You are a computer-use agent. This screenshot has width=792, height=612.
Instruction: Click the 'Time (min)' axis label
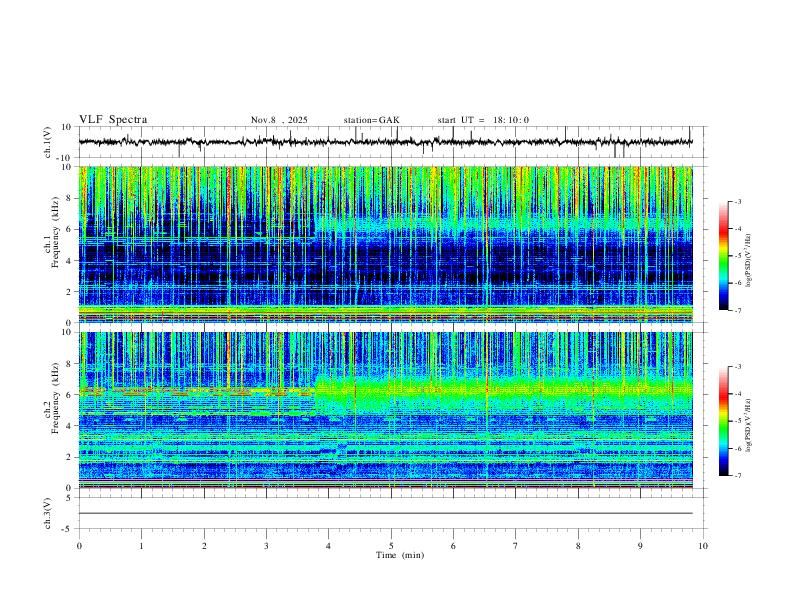point(400,555)
